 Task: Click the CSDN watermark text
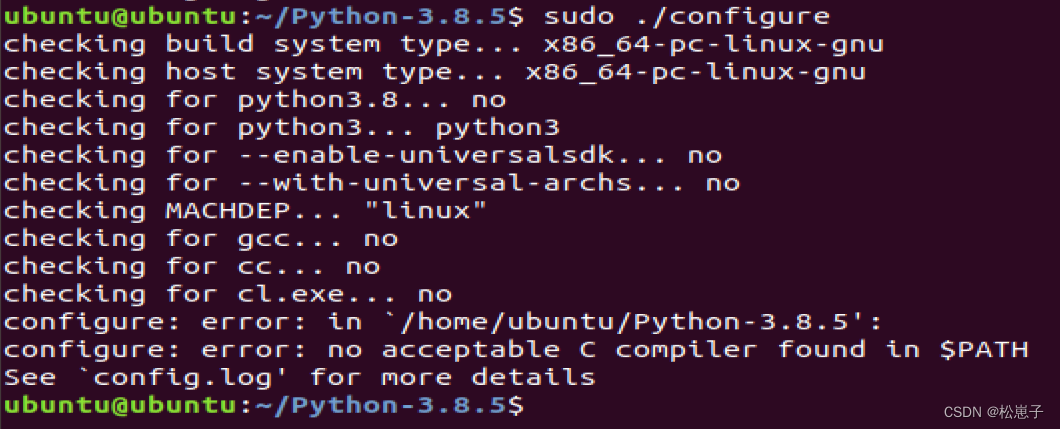tap(994, 411)
